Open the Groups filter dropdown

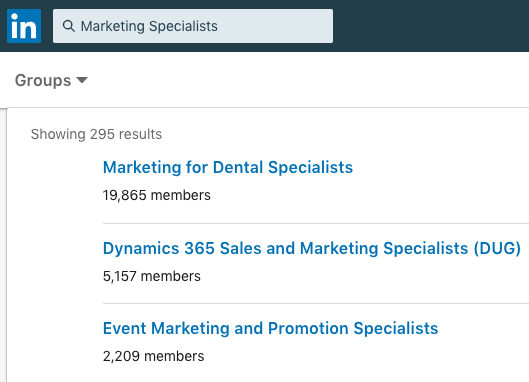pos(51,80)
